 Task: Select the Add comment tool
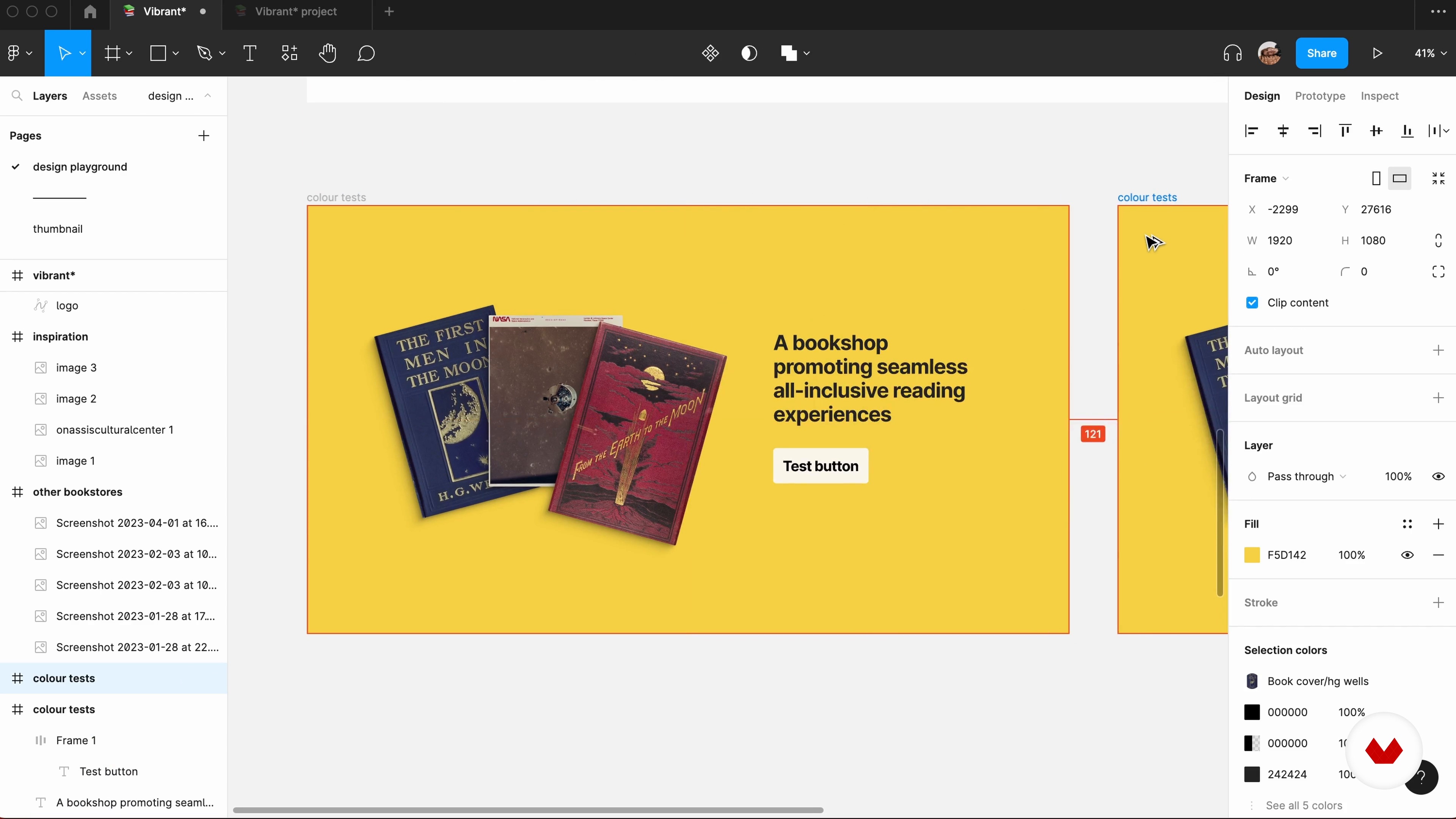click(x=366, y=53)
